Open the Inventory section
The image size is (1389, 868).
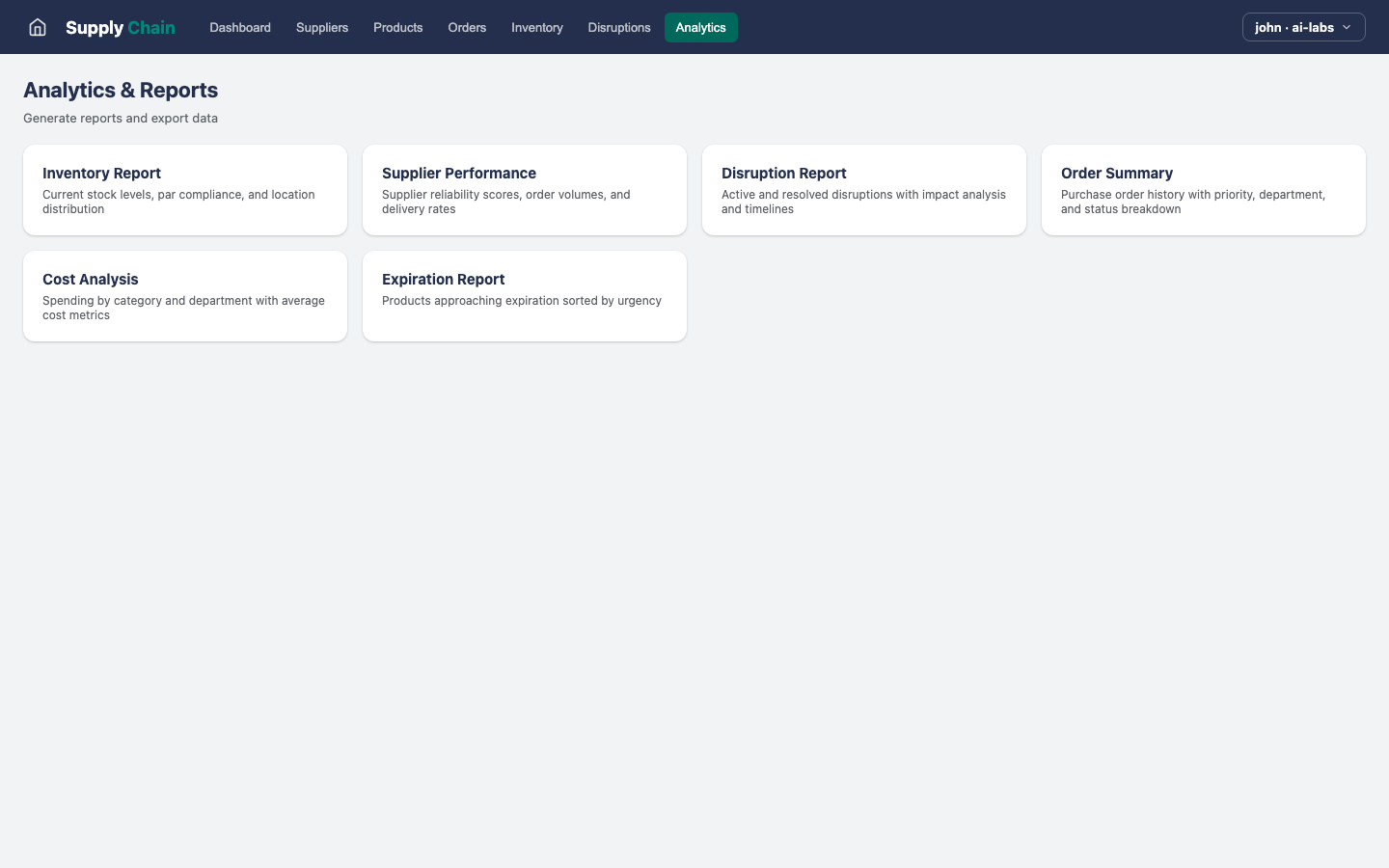click(536, 28)
